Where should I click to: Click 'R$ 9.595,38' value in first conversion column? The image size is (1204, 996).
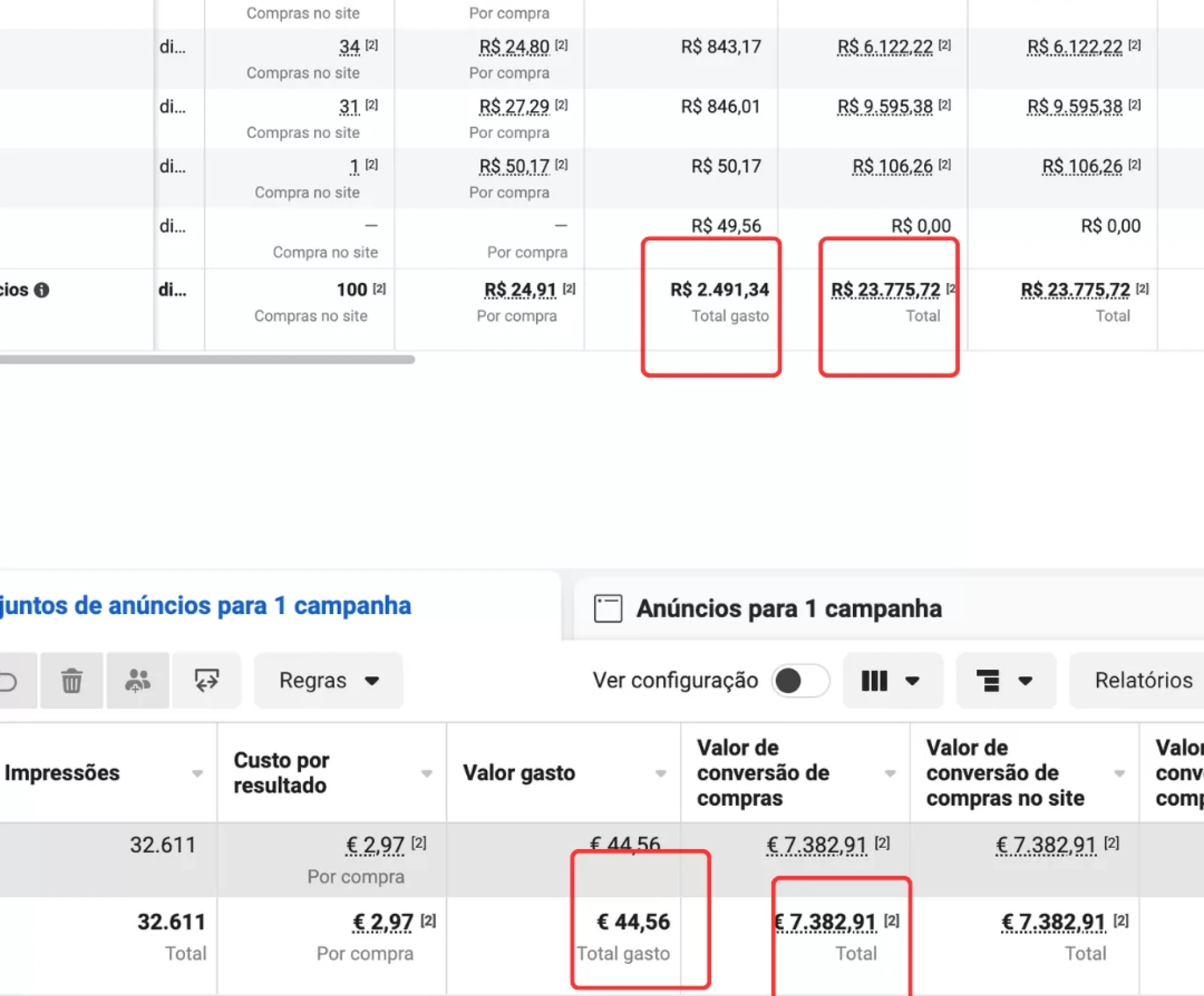885,106
